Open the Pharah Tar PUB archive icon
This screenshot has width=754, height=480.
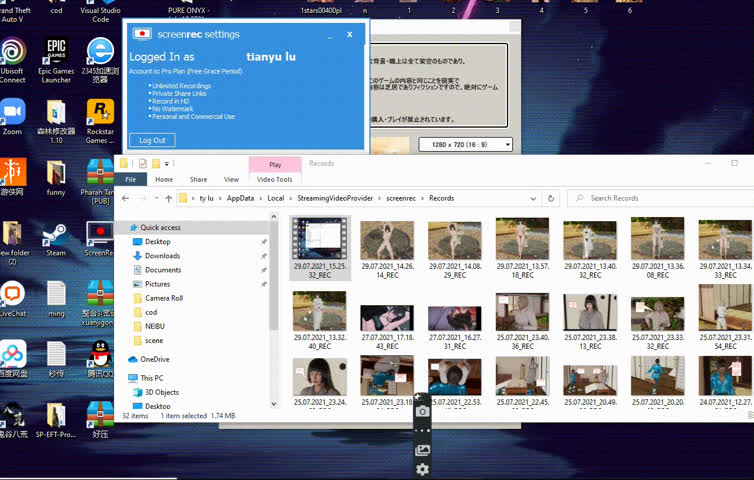[x=100, y=182]
